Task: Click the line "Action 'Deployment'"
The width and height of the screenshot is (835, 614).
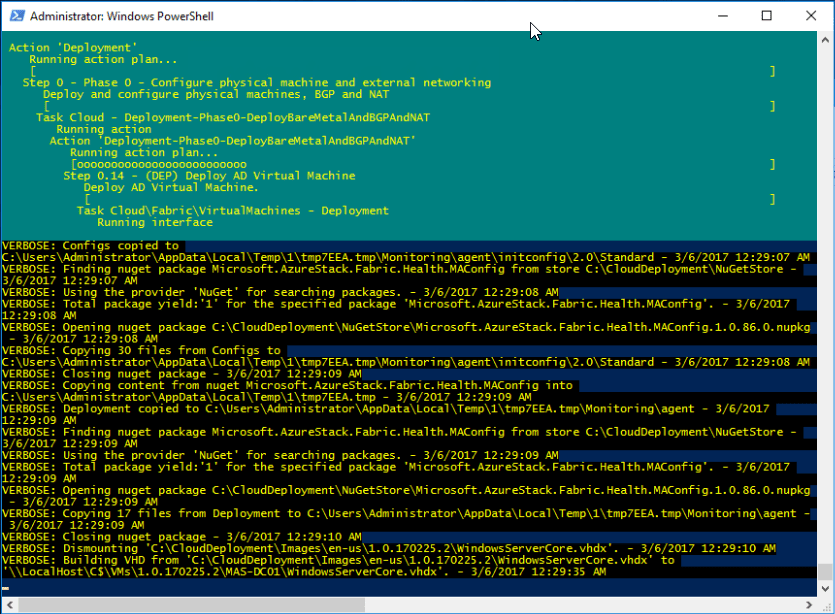Action: pos(73,47)
